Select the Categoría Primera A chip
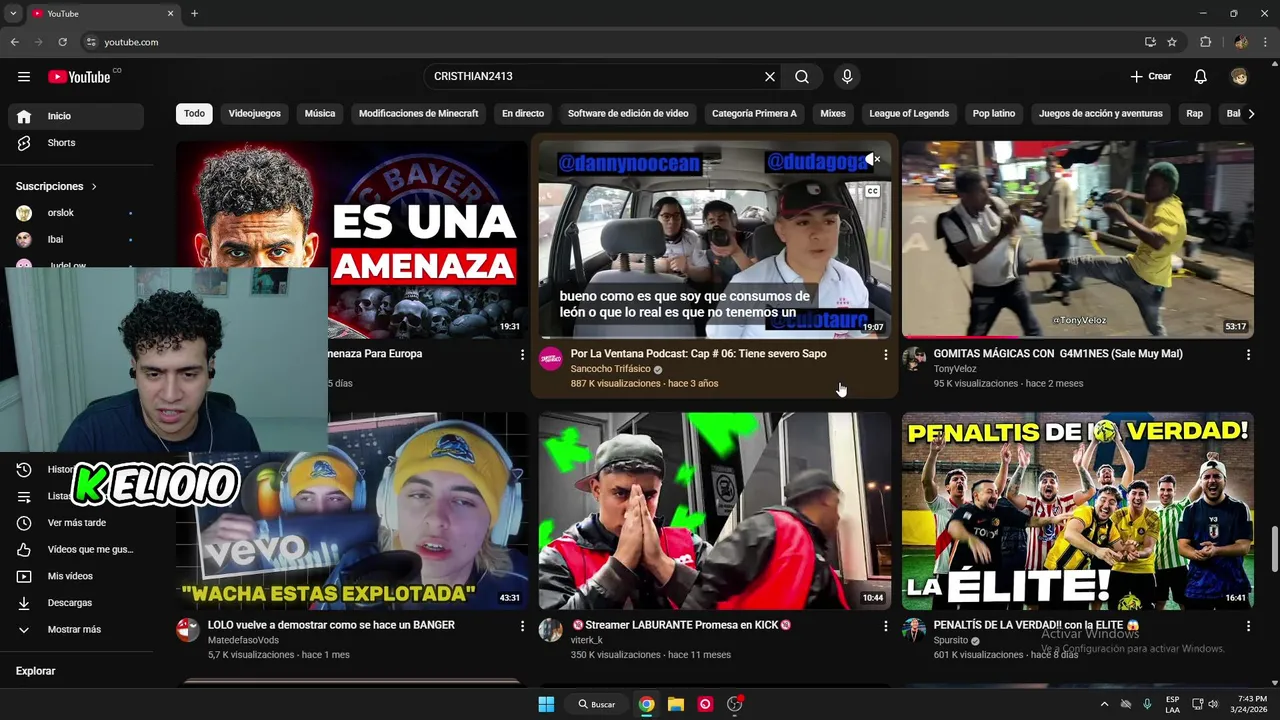The width and height of the screenshot is (1280, 720). (754, 114)
